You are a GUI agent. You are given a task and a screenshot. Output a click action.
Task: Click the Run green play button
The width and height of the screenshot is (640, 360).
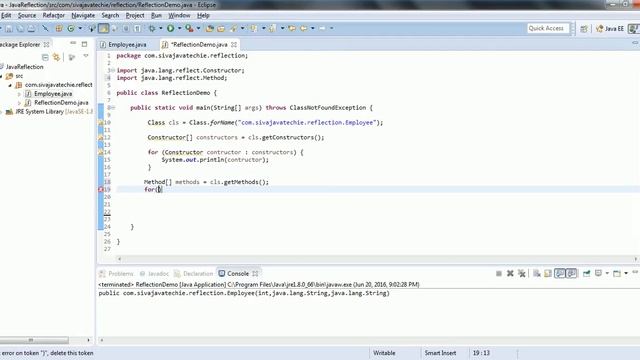coord(171,28)
